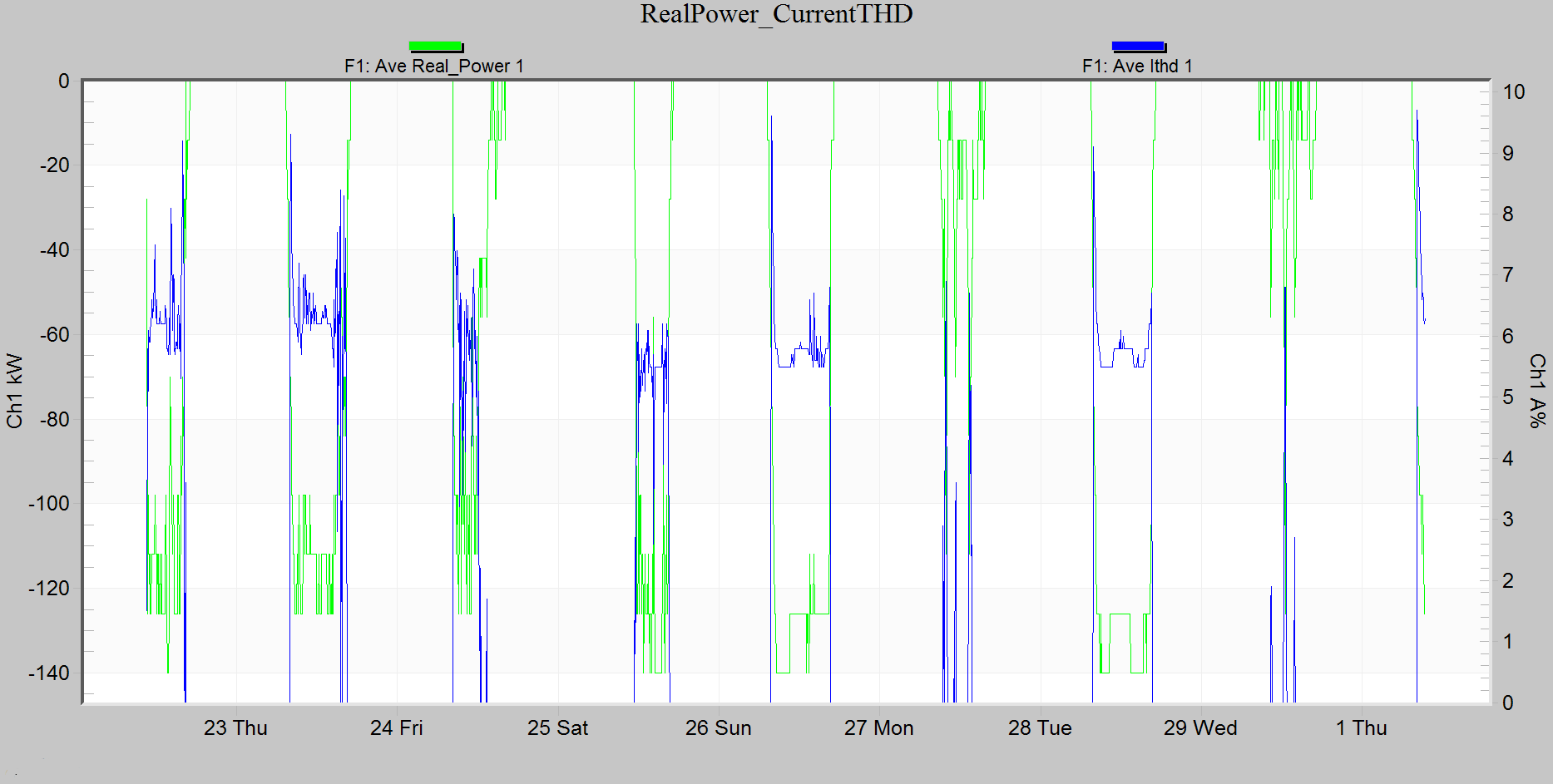Click the 26 Sun axis label
The image size is (1553, 784).
point(718,728)
